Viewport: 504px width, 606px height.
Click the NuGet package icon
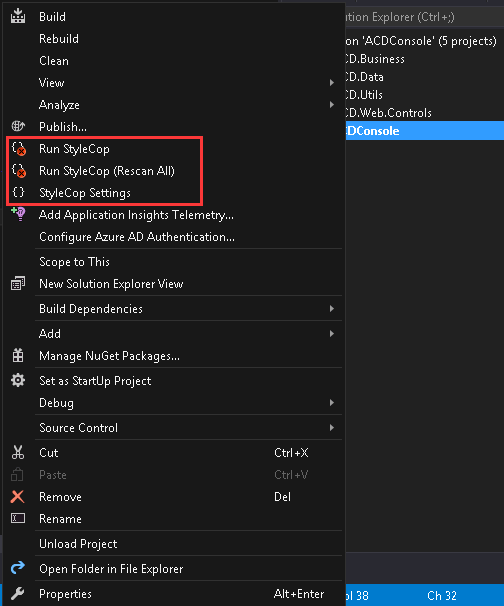(x=18, y=356)
